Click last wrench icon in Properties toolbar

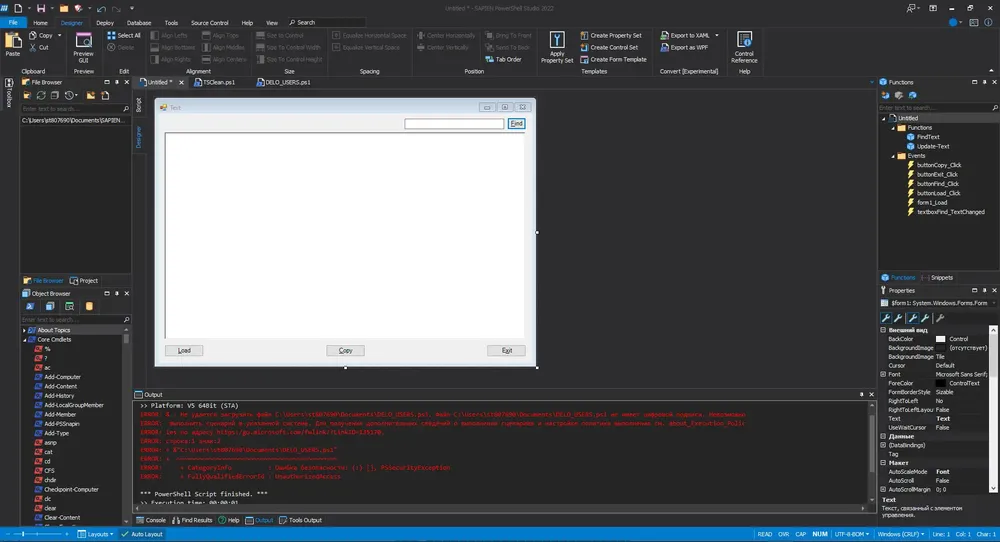tap(940, 318)
